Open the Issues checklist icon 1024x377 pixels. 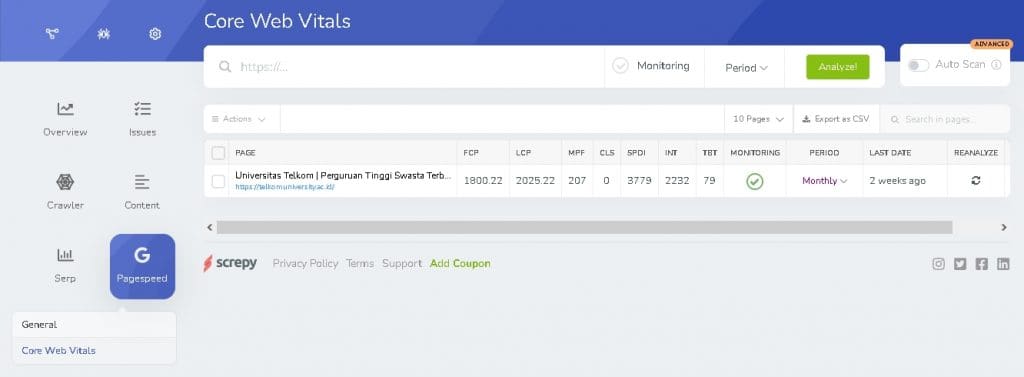pyautogui.click(x=142, y=109)
